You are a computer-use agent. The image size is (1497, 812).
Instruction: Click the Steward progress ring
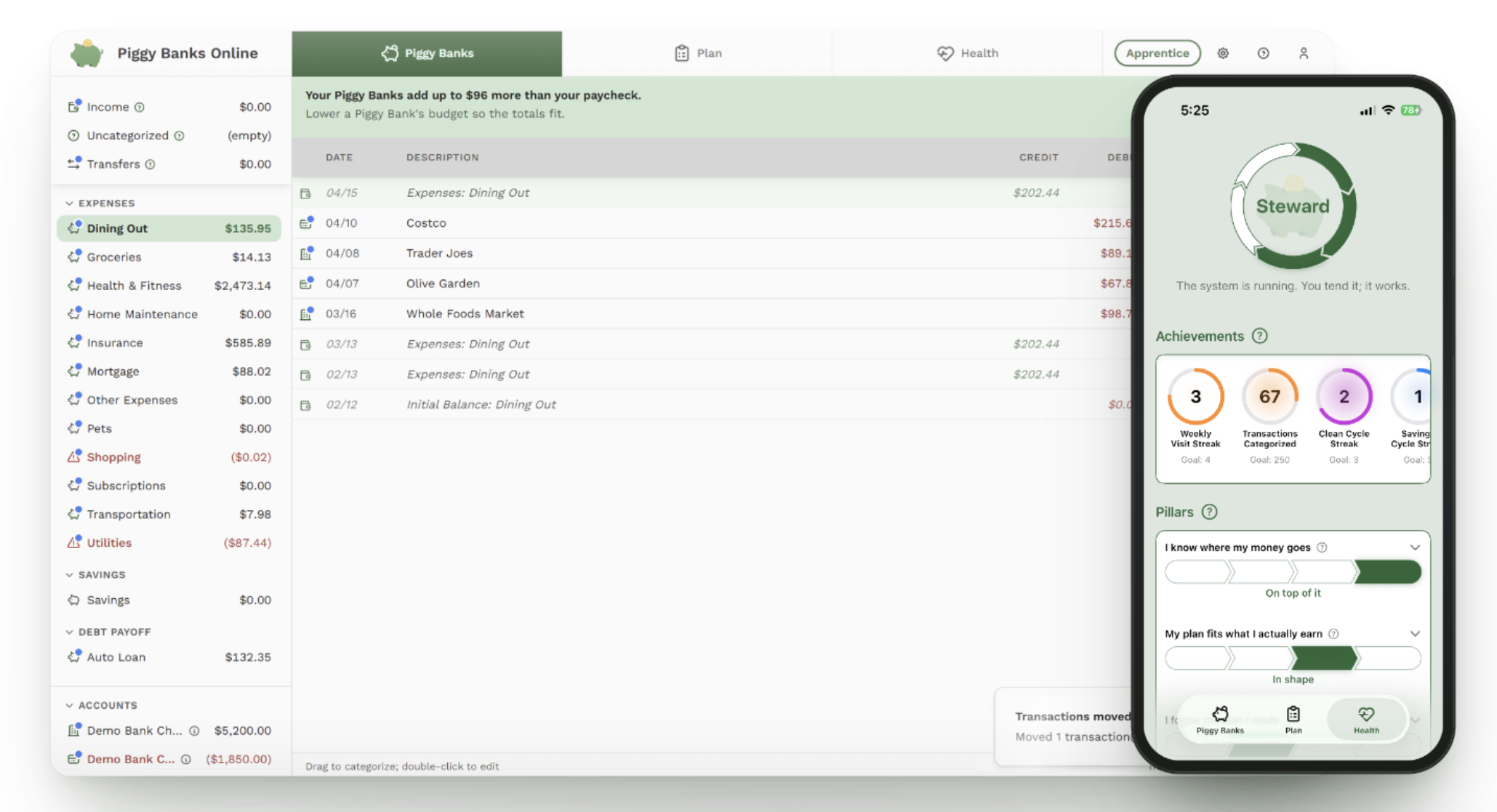[x=1293, y=206]
